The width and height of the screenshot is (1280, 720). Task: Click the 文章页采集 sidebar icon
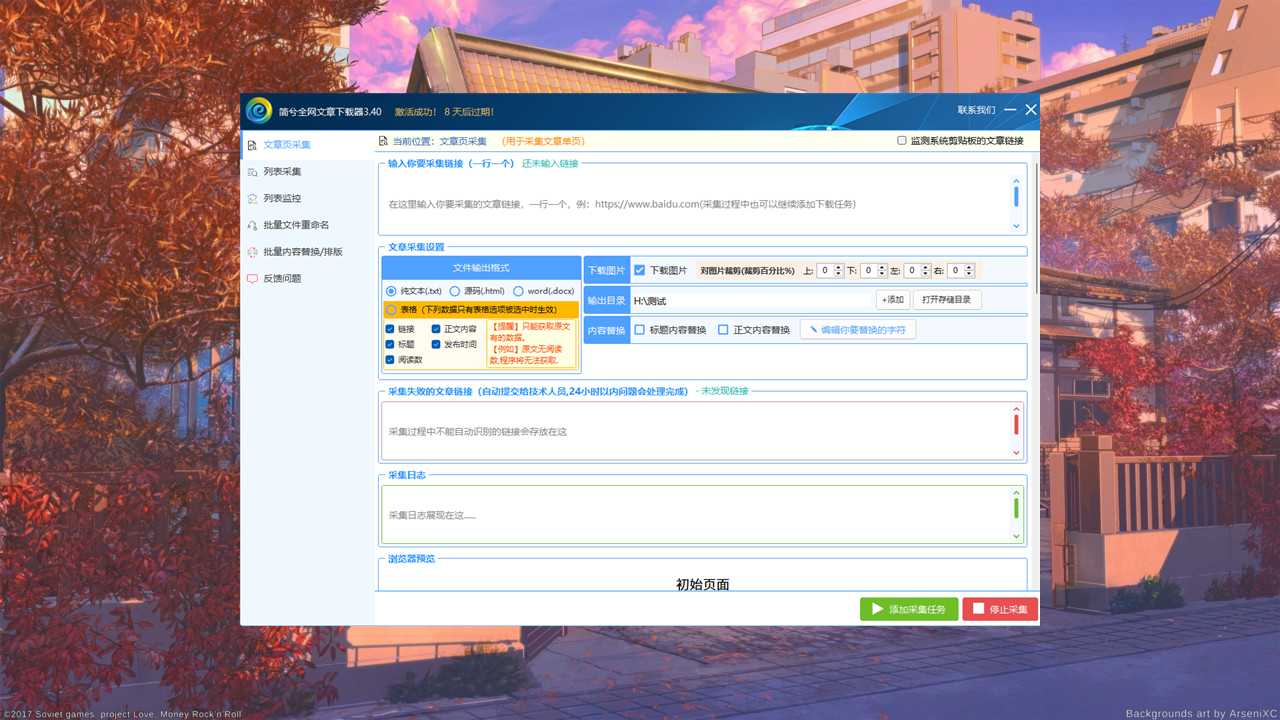[252, 145]
